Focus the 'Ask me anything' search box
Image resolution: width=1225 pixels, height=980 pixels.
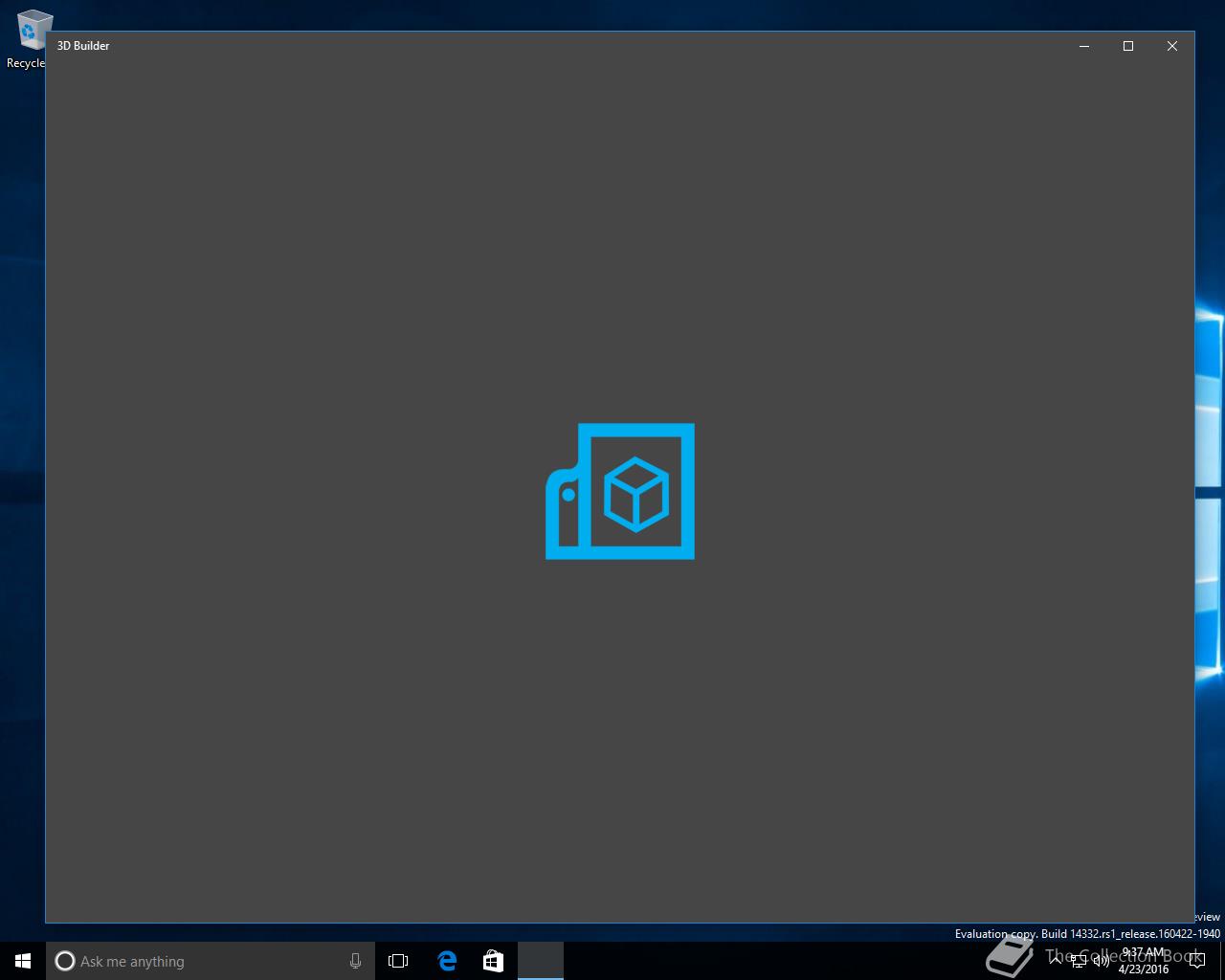click(x=211, y=961)
